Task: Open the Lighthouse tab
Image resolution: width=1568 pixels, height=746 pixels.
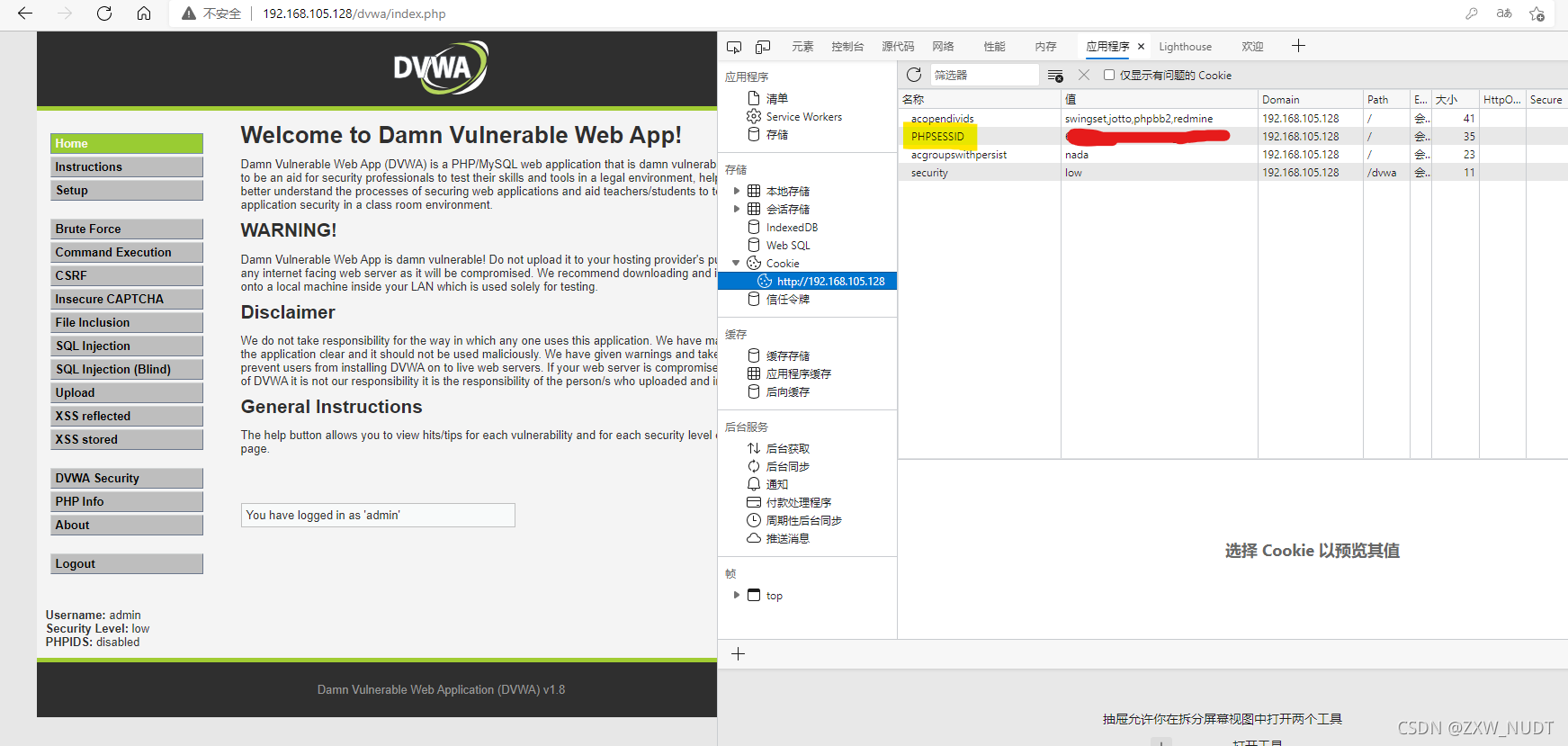Action: click(x=1185, y=47)
